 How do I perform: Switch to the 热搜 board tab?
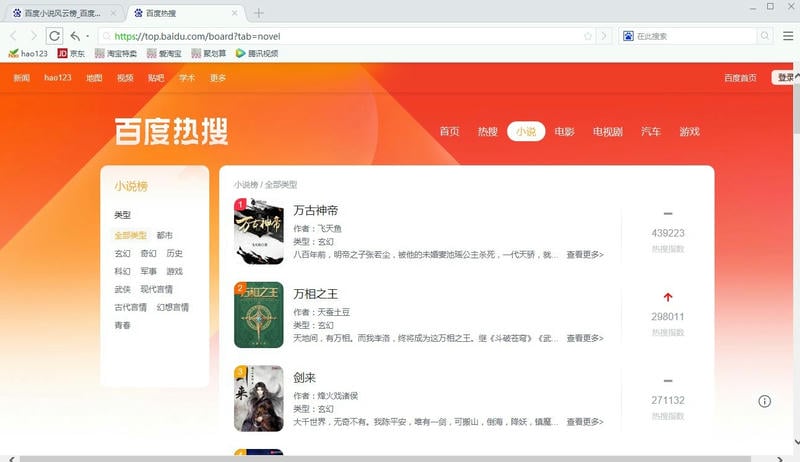click(x=488, y=132)
